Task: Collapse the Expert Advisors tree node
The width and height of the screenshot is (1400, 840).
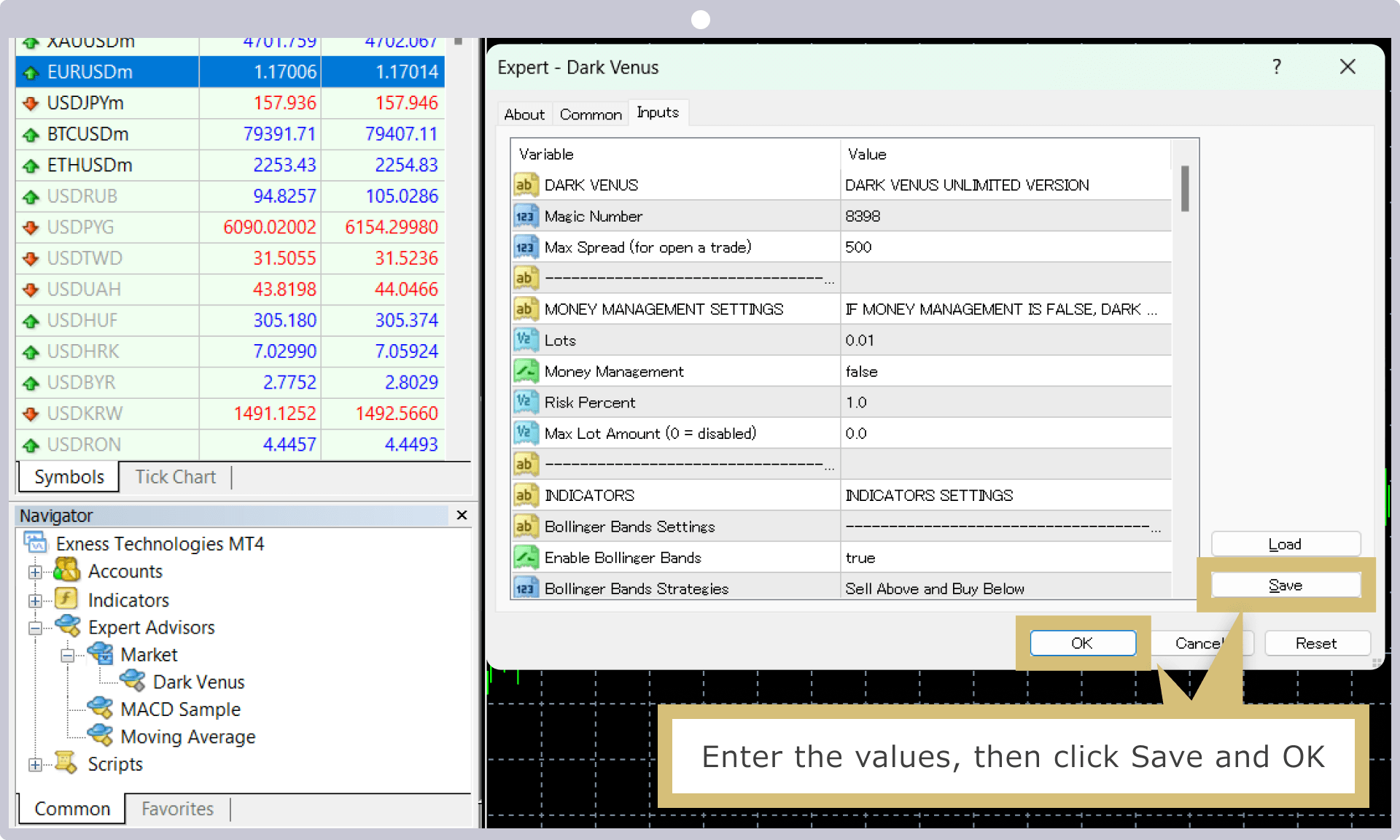Action: [35, 628]
